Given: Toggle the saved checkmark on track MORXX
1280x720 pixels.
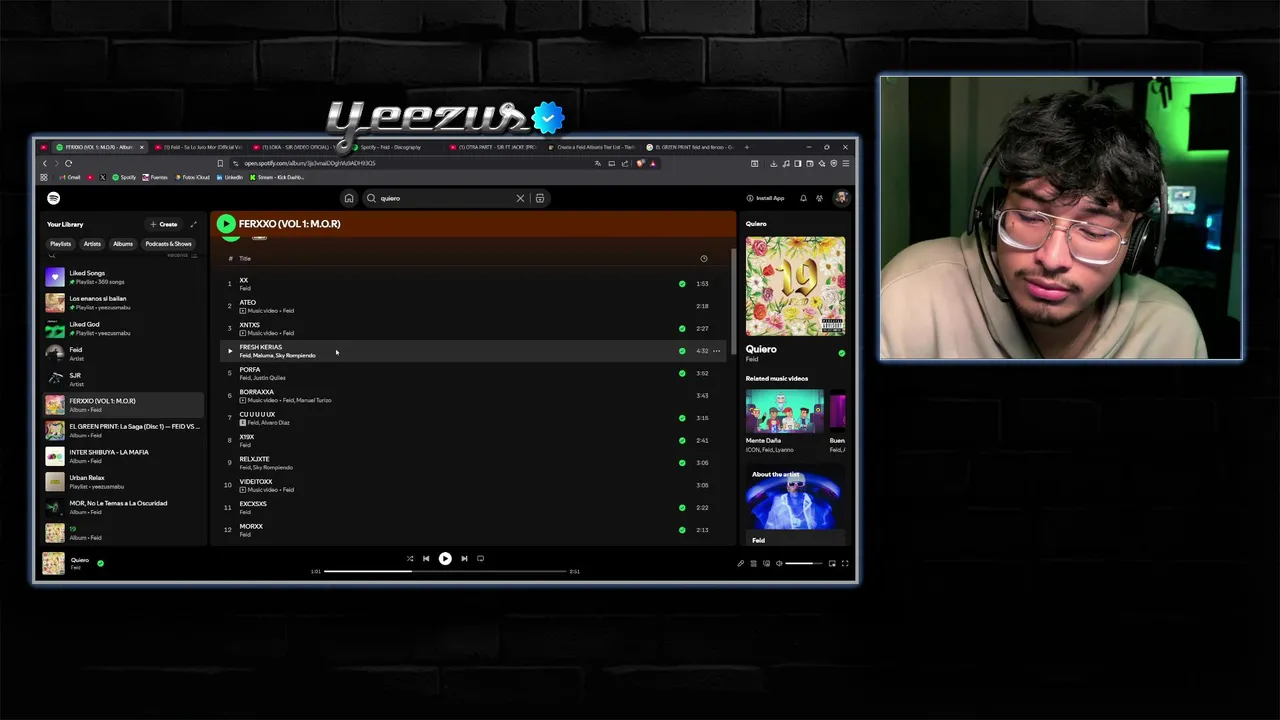Looking at the screenshot, I should [682, 530].
